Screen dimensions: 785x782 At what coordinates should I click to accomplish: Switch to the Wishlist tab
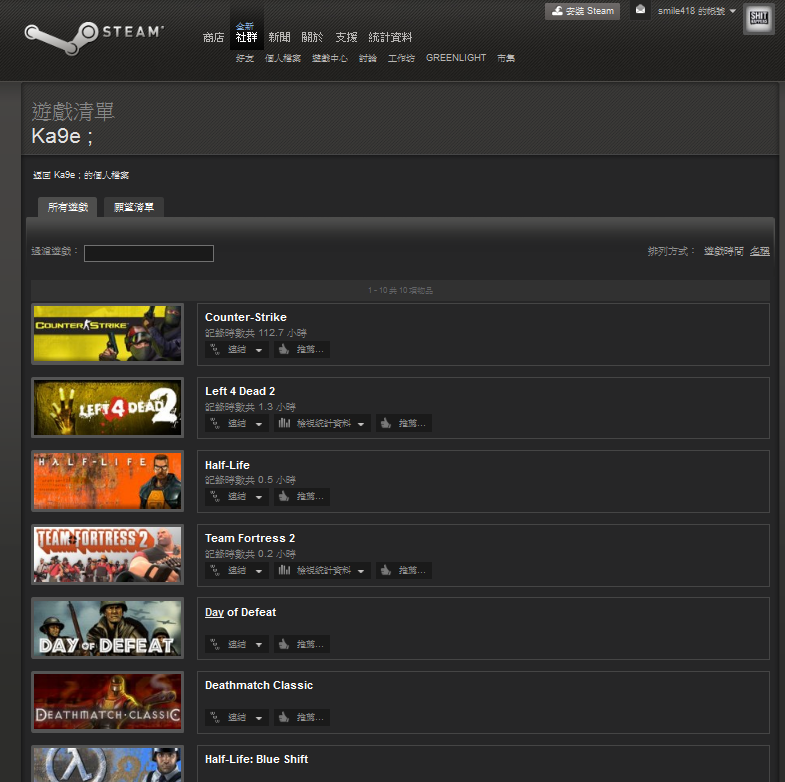pos(134,207)
